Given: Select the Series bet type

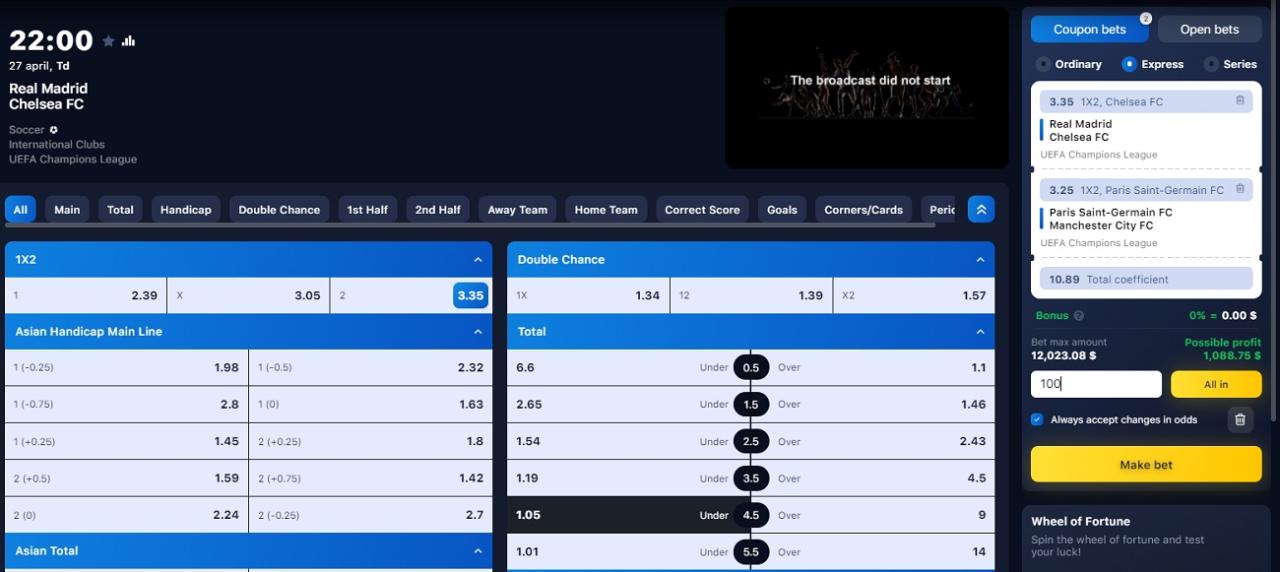Looking at the screenshot, I should (1212, 64).
